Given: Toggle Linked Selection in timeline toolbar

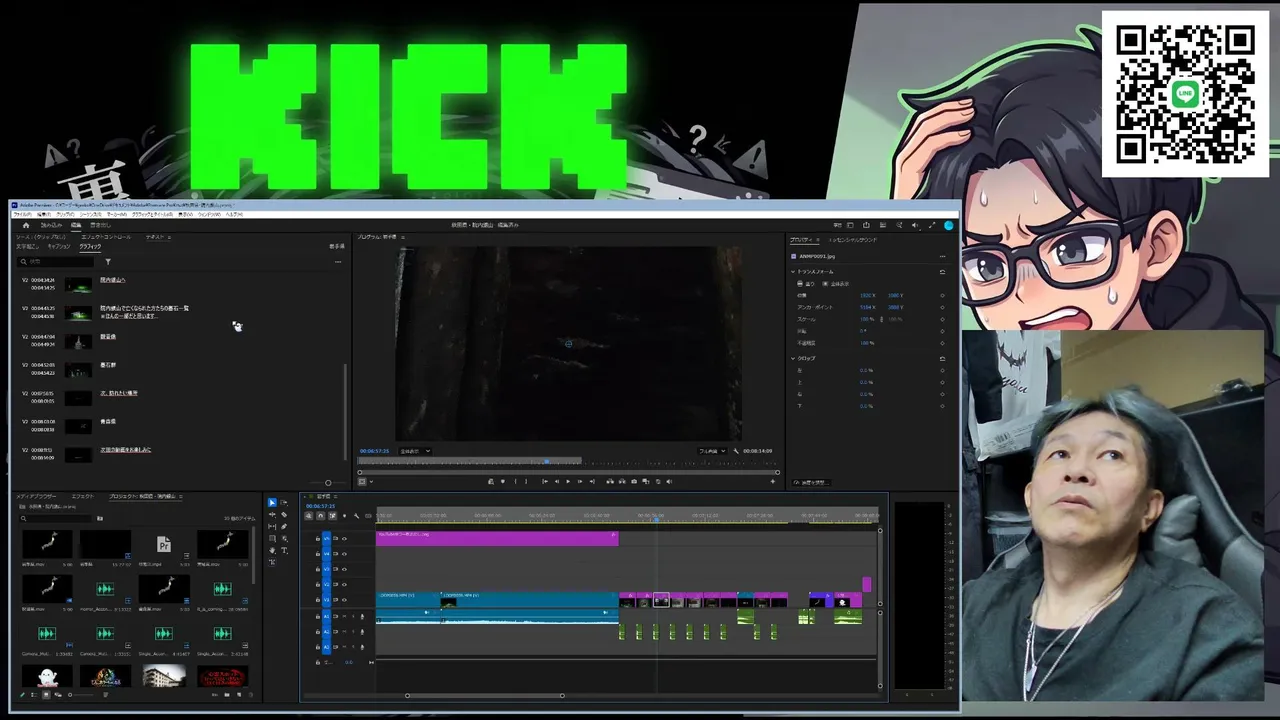Looking at the screenshot, I should 332,516.
